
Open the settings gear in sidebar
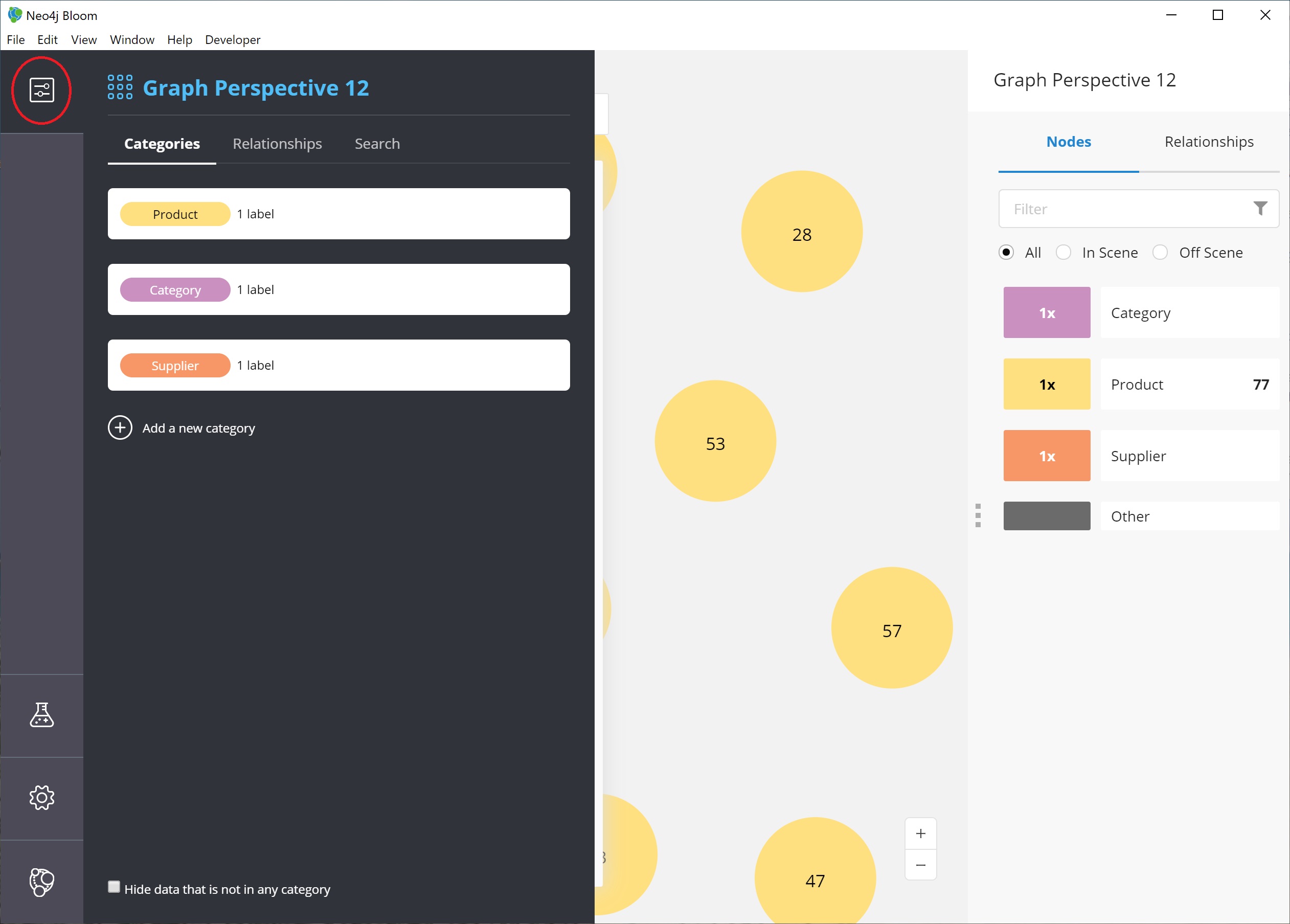(x=41, y=798)
